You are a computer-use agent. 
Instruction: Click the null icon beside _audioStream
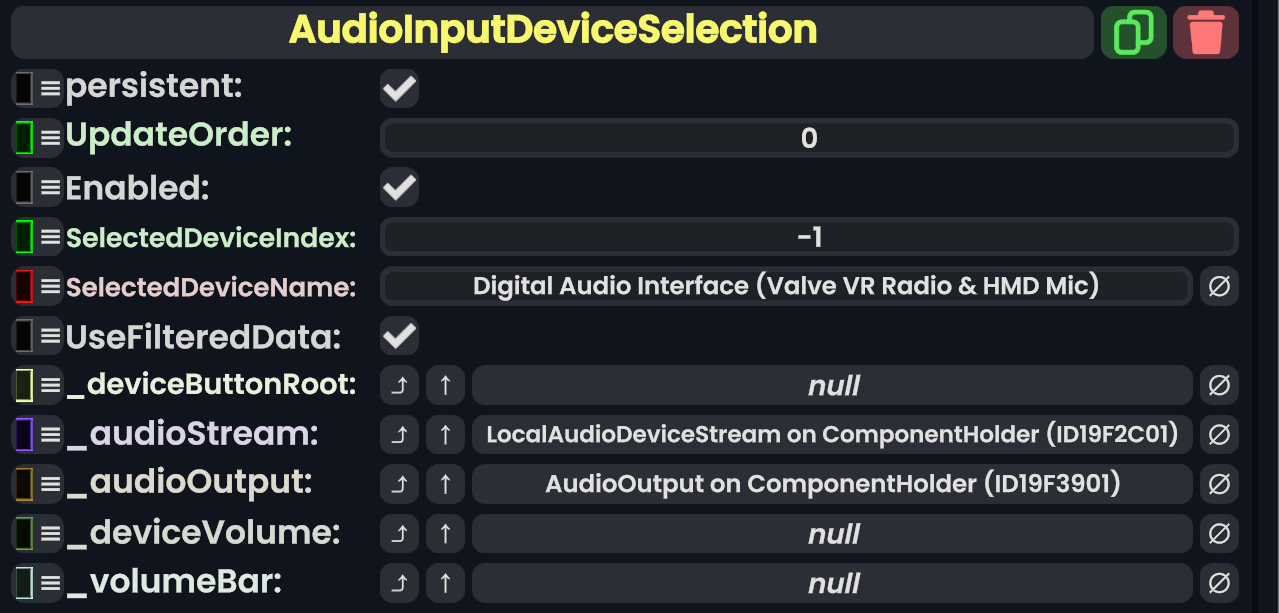coord(1219,435)
